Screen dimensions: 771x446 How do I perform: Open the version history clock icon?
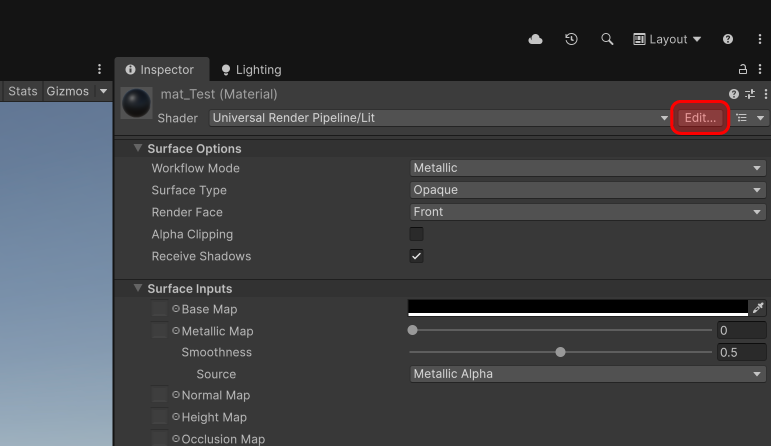571,39
